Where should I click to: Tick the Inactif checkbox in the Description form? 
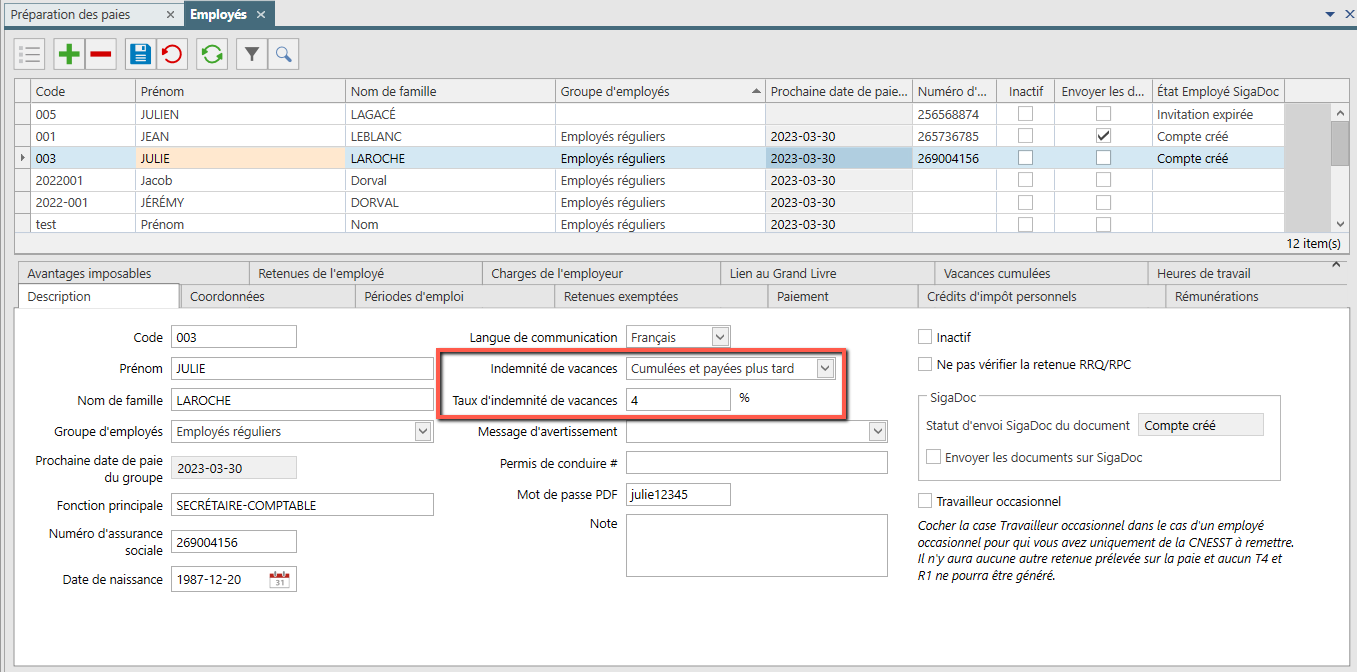pos(925,337)
